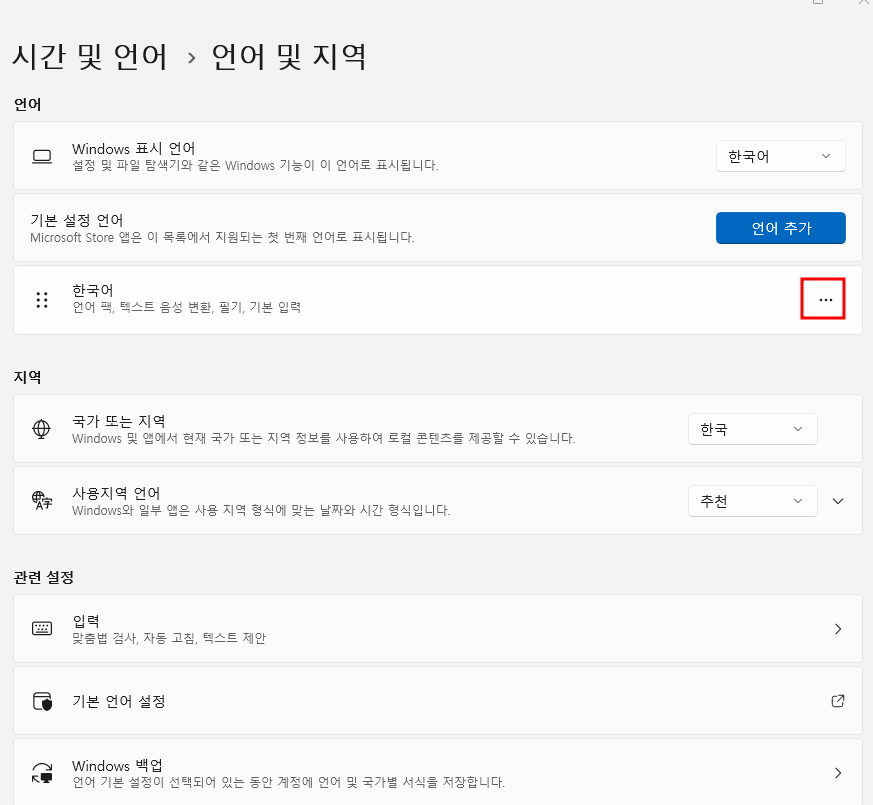Click the external link icon on 기본 언어 설정
Image resolution: width=873 pixels, height=805 pixels.
837,700
